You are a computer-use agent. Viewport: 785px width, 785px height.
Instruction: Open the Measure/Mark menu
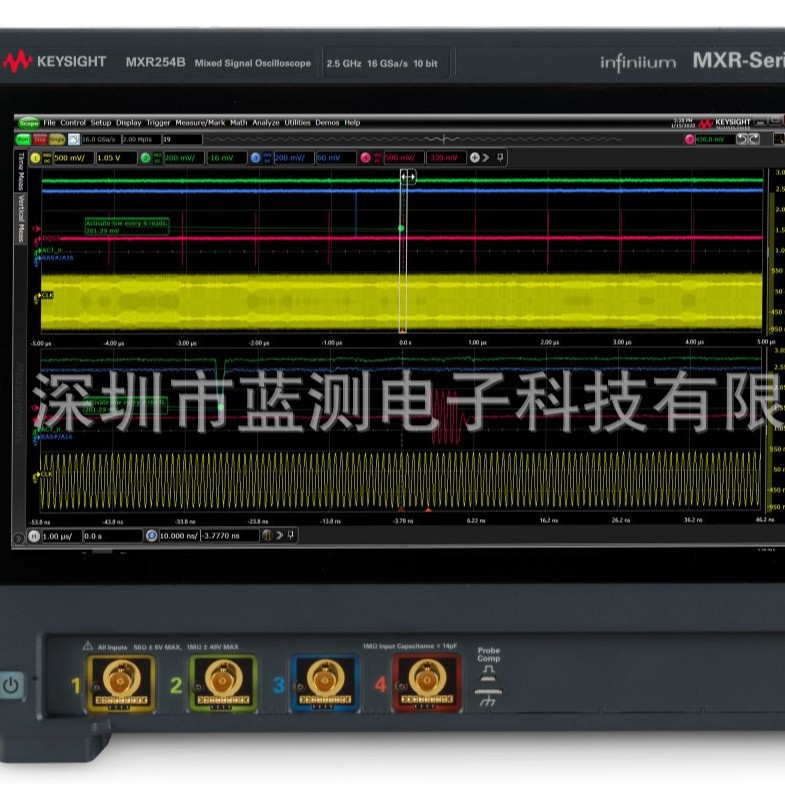[x=200, y=123]
